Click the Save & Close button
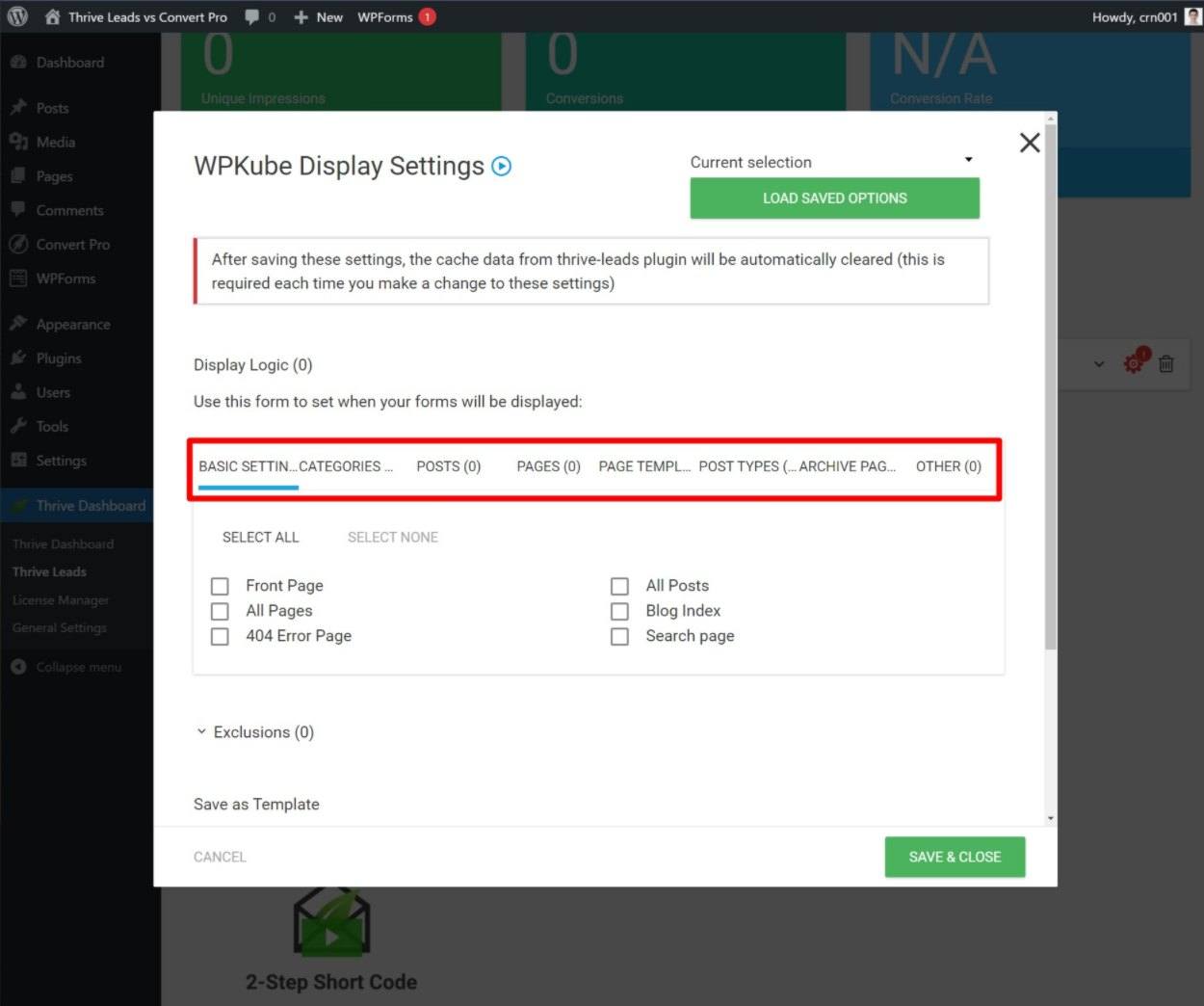Viewport: 1204px width, 1006px height. click(x=955, y=857)
